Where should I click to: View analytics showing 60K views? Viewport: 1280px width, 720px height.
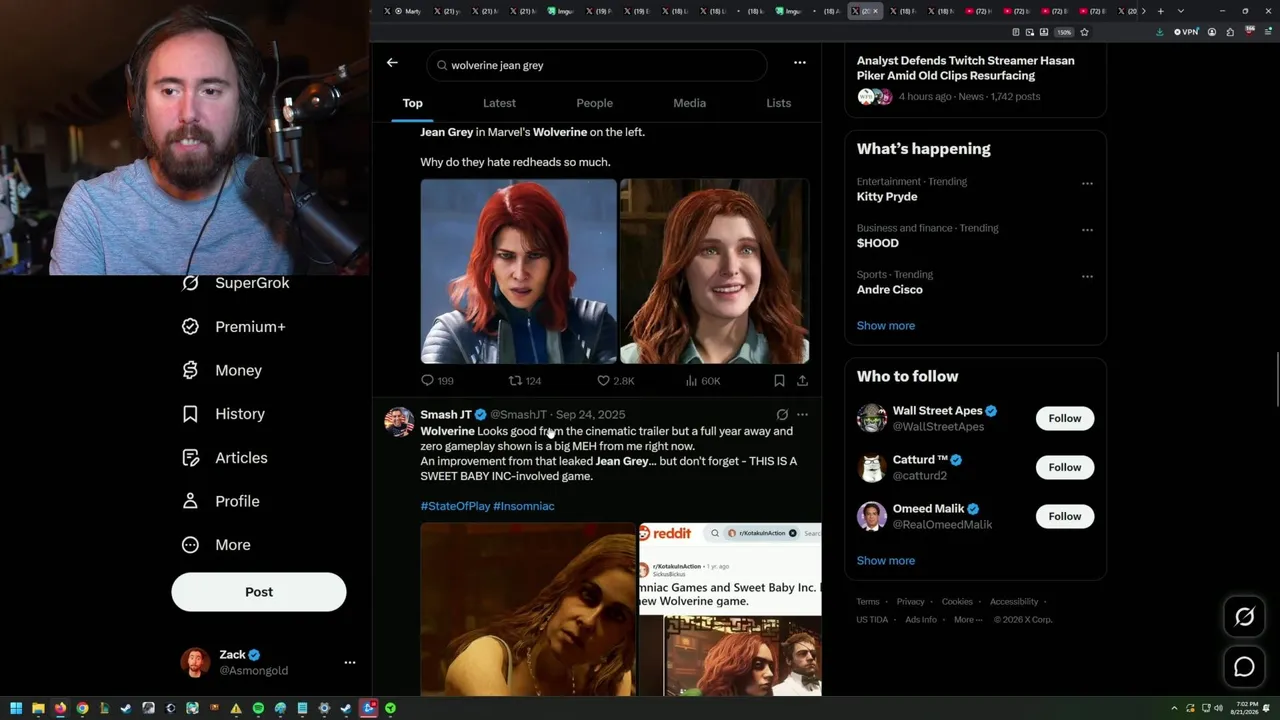pyautogui.click(x=703, y=381)
